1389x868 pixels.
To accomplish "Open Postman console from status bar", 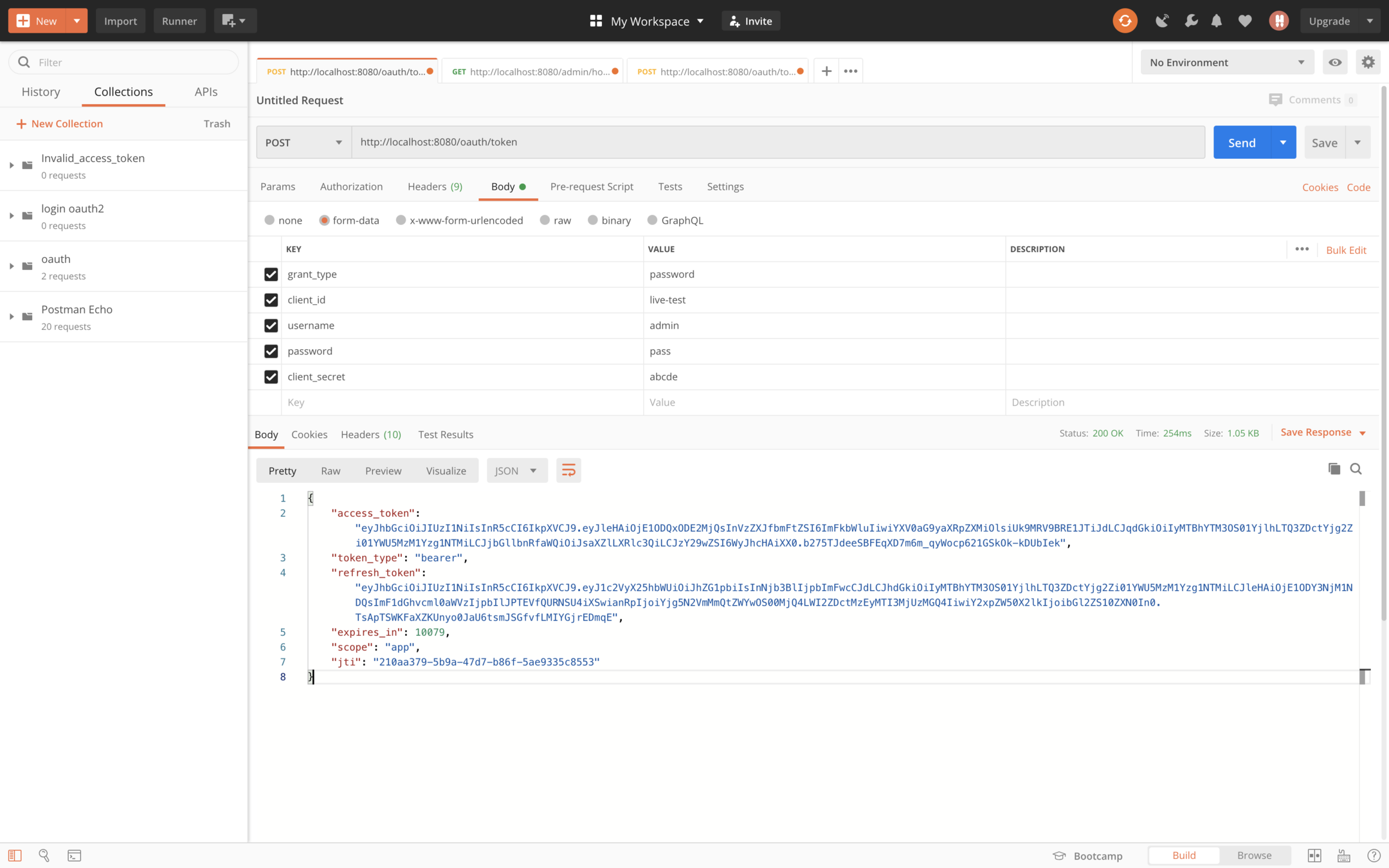I will click(75, 855).
